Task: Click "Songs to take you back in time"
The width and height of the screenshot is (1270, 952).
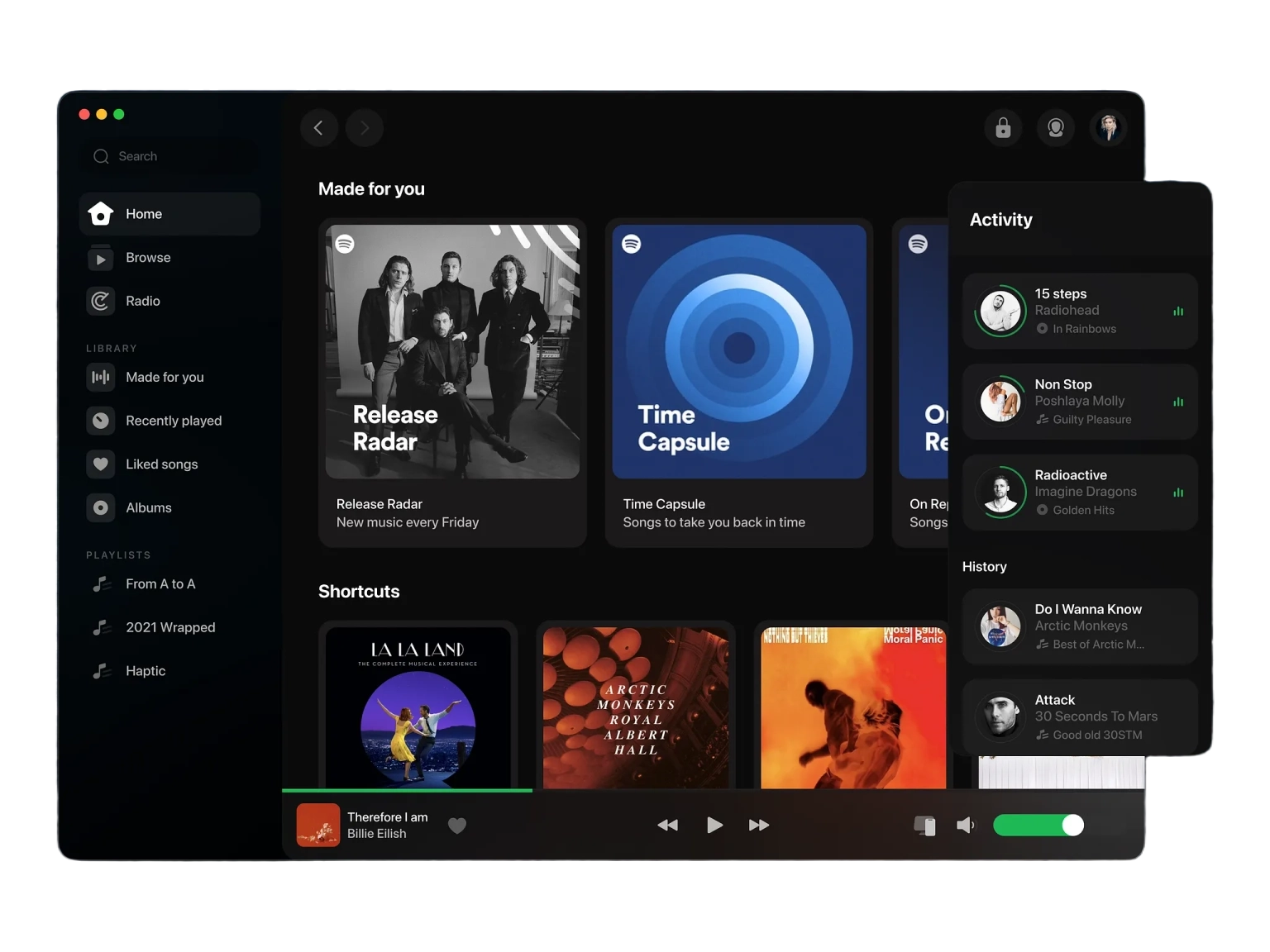Action: click(x=714, y=522)
